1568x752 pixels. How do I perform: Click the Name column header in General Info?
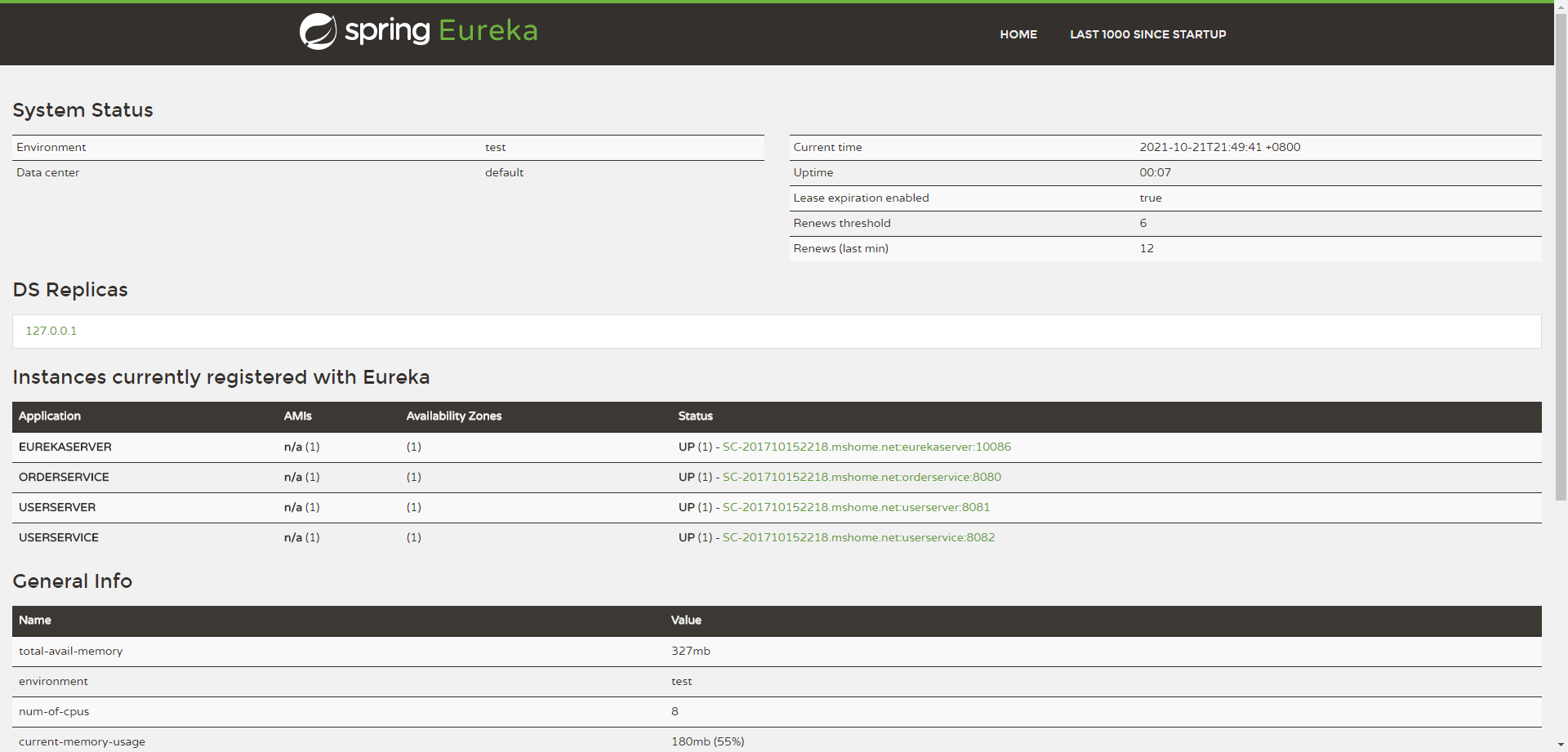click(35, 620)
